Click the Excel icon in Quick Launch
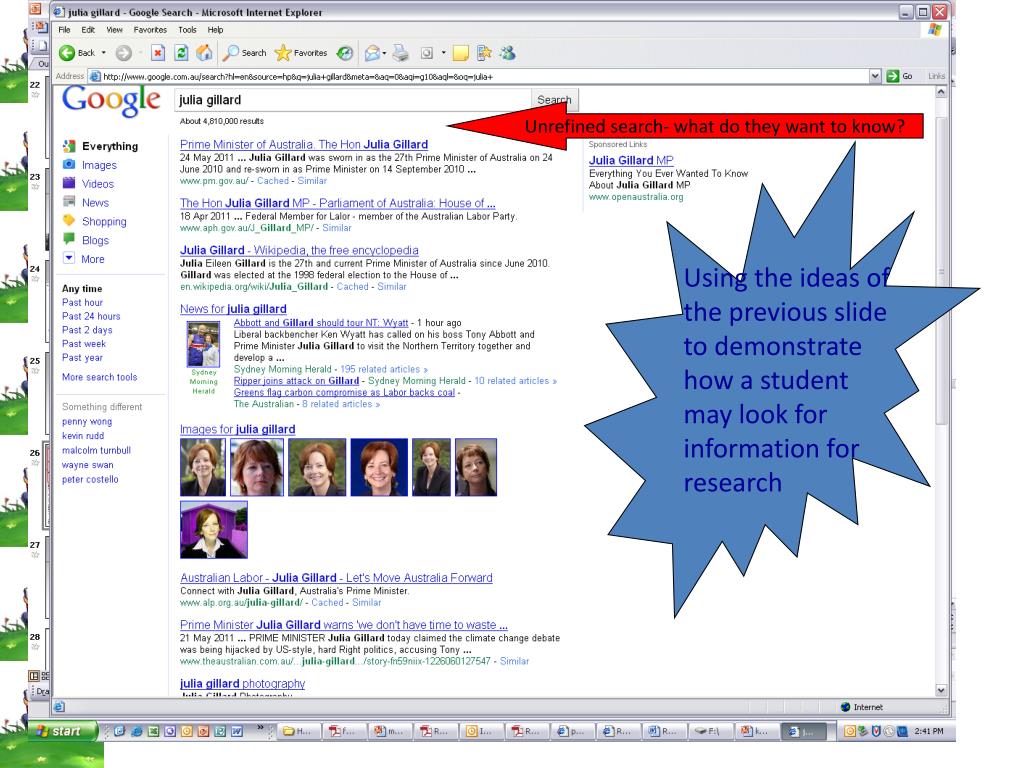 click(153, 731)
